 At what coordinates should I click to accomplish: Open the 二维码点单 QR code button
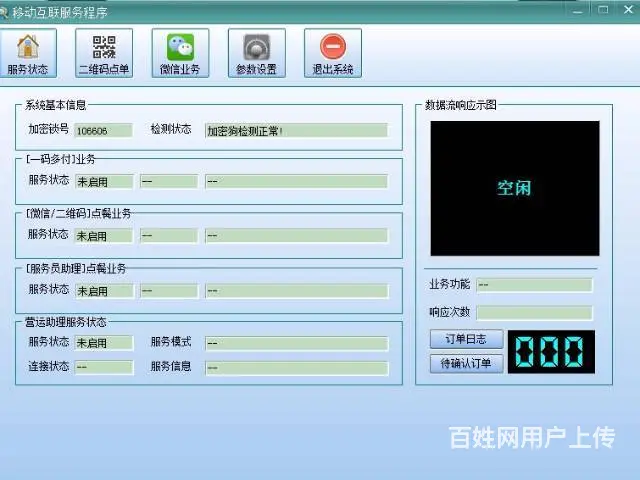coord(104,53)
